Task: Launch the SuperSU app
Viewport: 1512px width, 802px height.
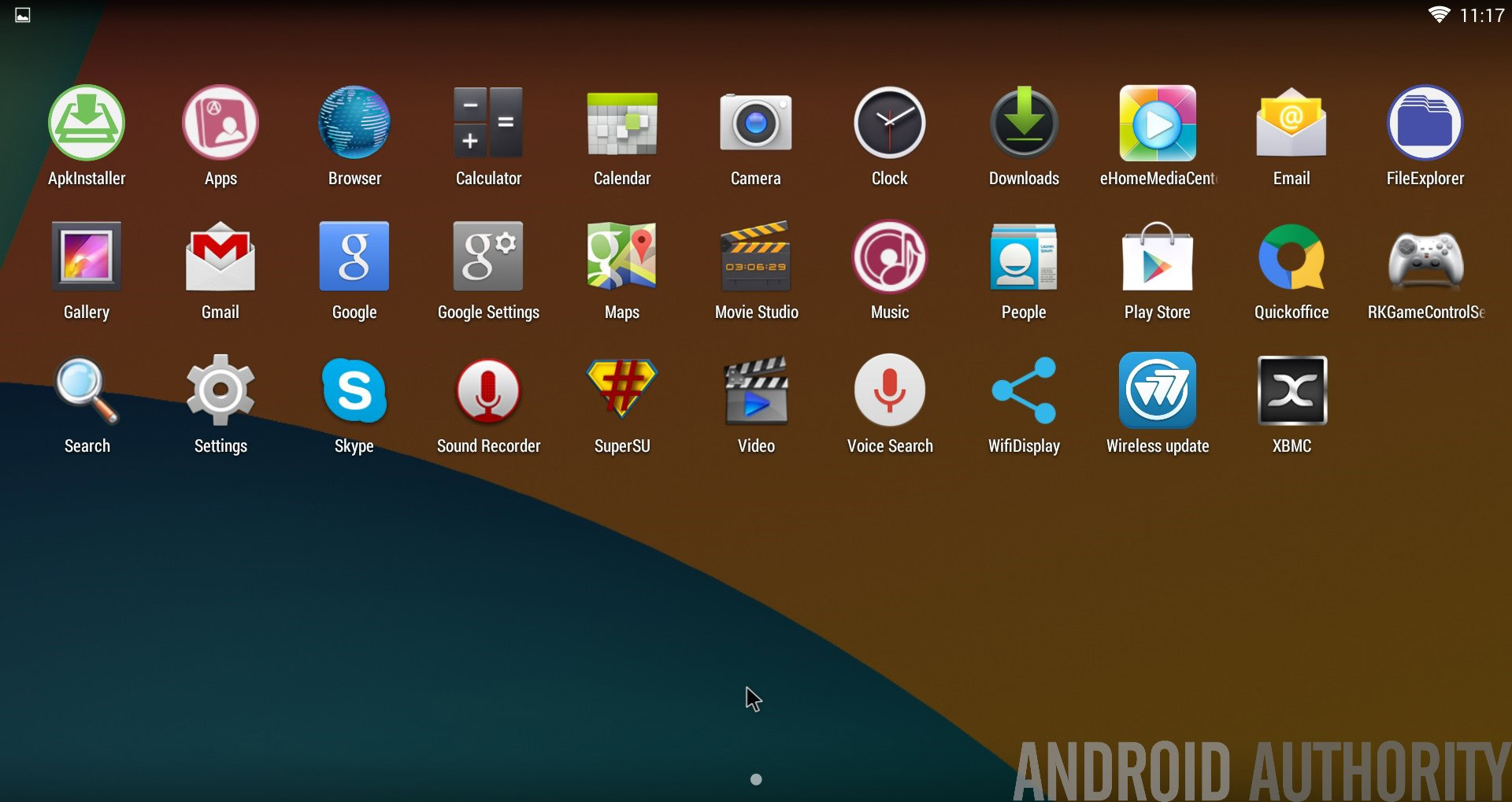Action: pyautogui.click(x=622, y=389)
